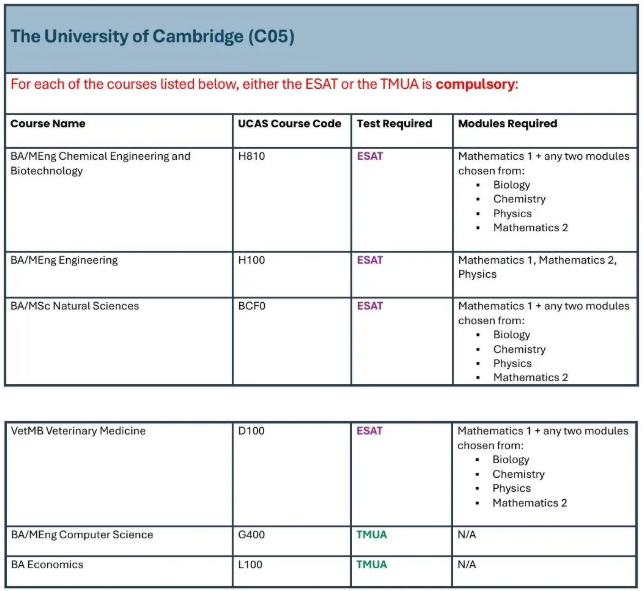Click Physics bullet in Chemical Engineering modules
The height and width of the screenshot is (591, 644).
[x=512, y=214]
